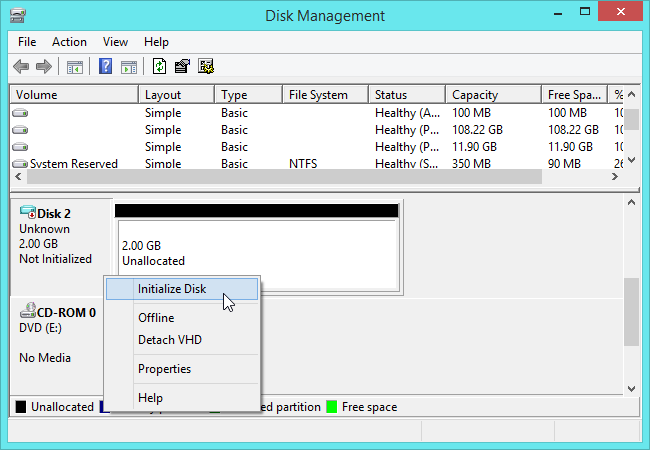
Task: Click the System Reserved volume name
Action: click(74, 164)
